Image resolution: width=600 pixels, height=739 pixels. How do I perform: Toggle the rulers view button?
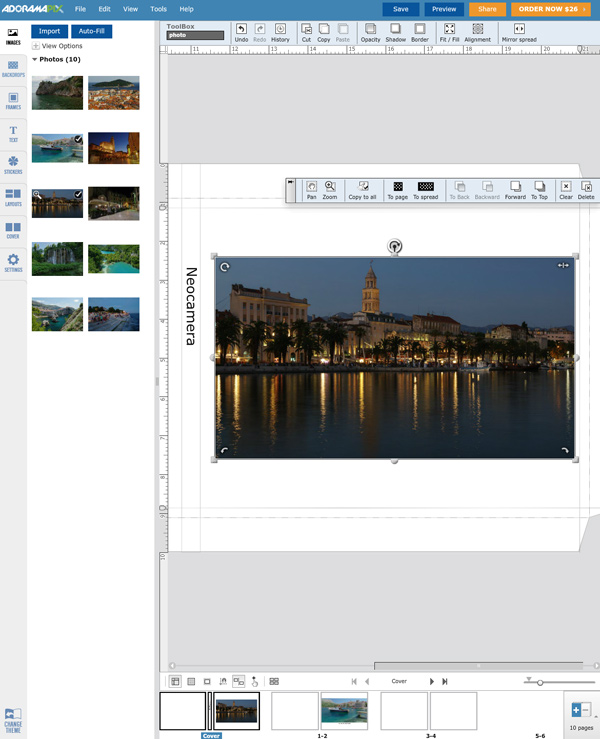(175, 681)
